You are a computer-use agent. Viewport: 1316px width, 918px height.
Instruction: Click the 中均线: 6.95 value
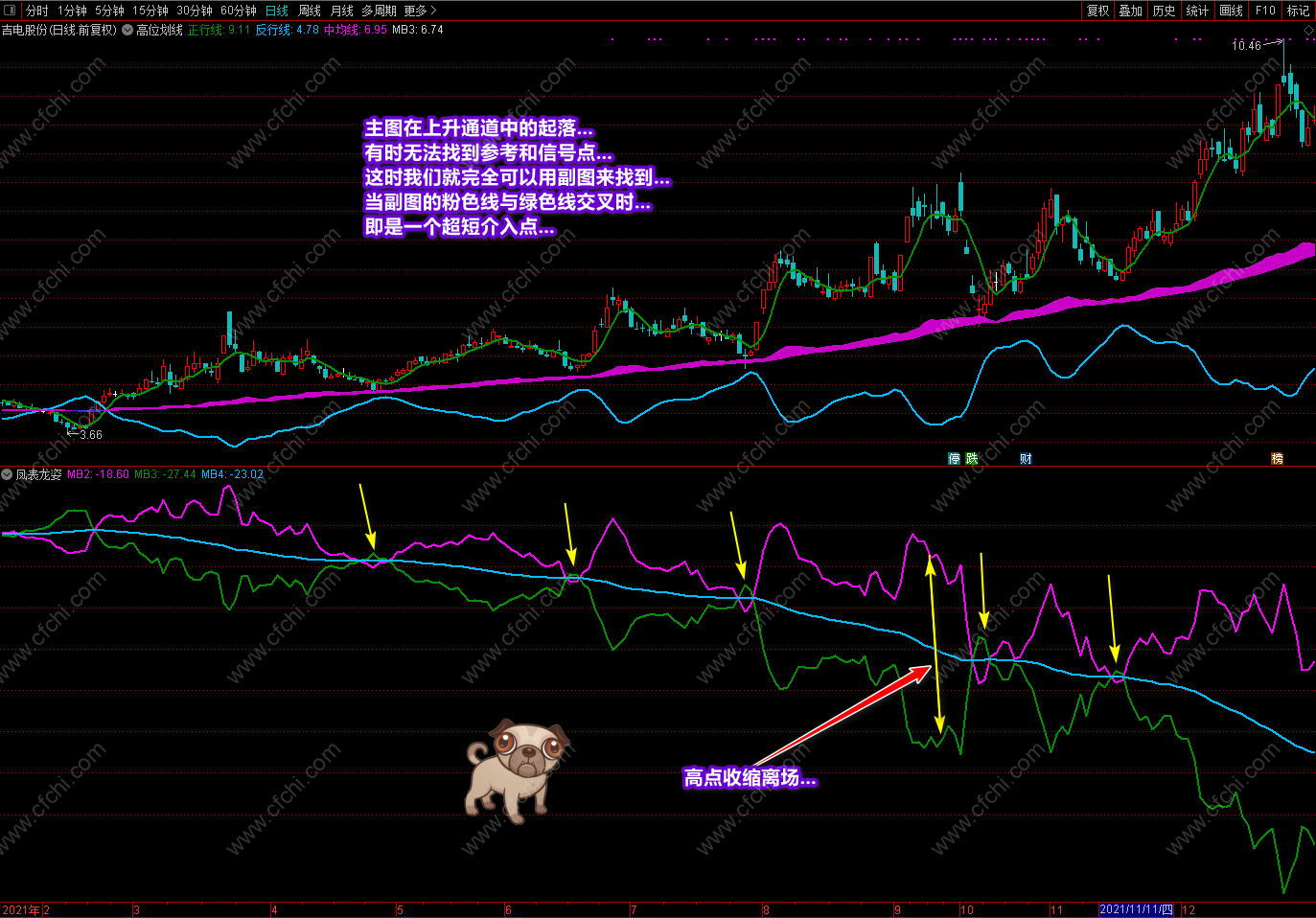click(x=356, y=30)
